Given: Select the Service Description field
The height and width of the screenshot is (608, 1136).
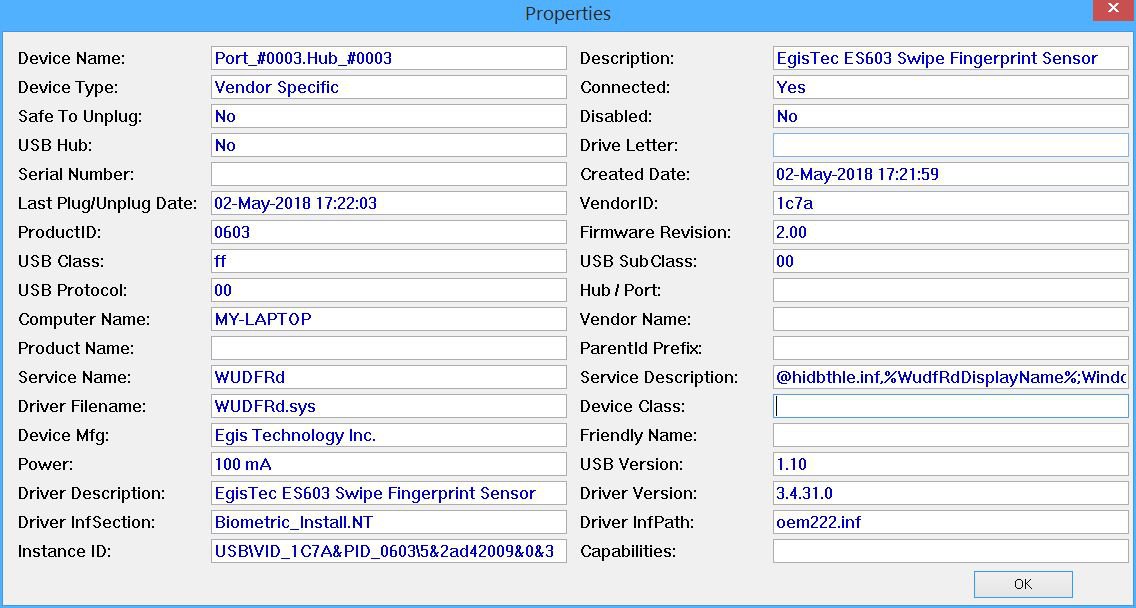Looking at the screenshot, I should pyautogui.click(x=951, y=377).
